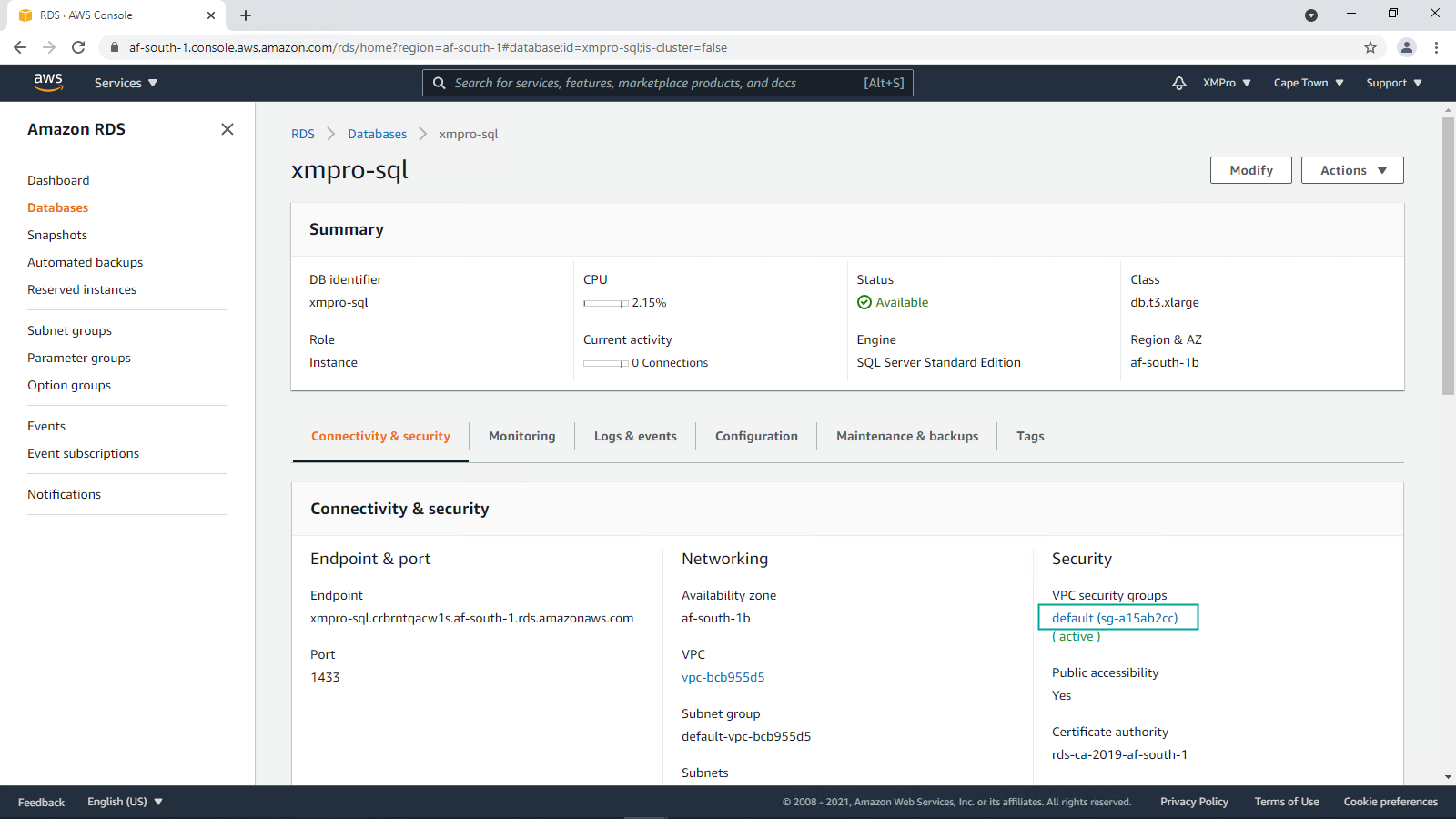Reload the page with refresh icon
Image resolution: width=1456 pixels, height=819 pixels.
pyautogui.click(x=78, y=47)
